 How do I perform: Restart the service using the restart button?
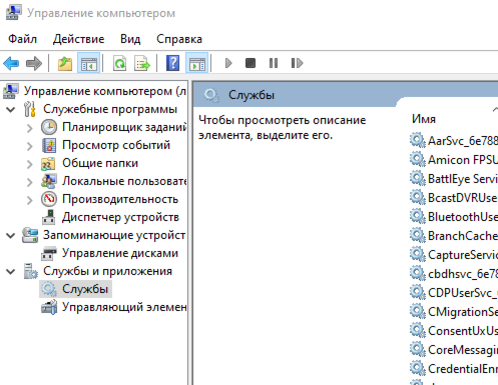tap(297, 63)
